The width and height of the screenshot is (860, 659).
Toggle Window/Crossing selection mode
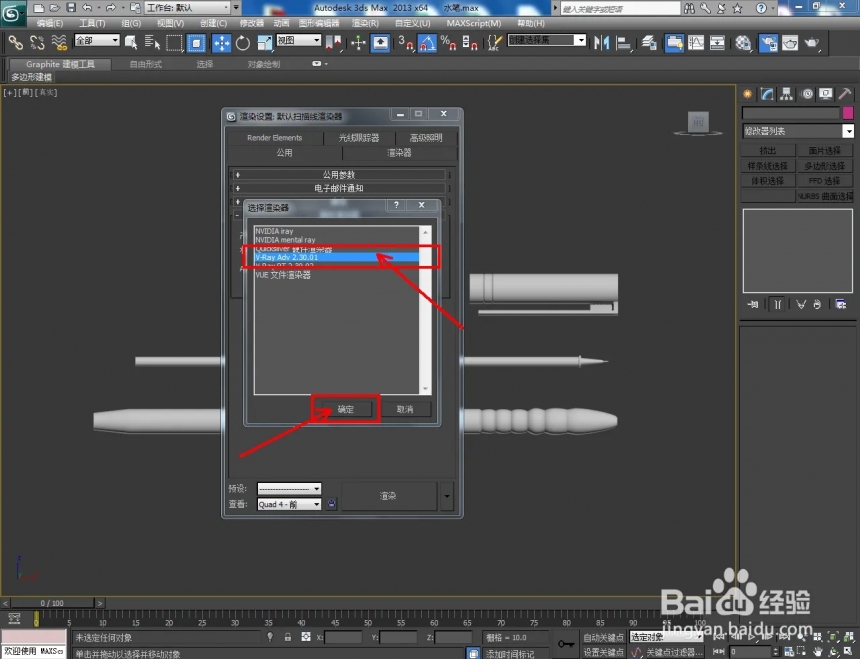pos(196,42)
